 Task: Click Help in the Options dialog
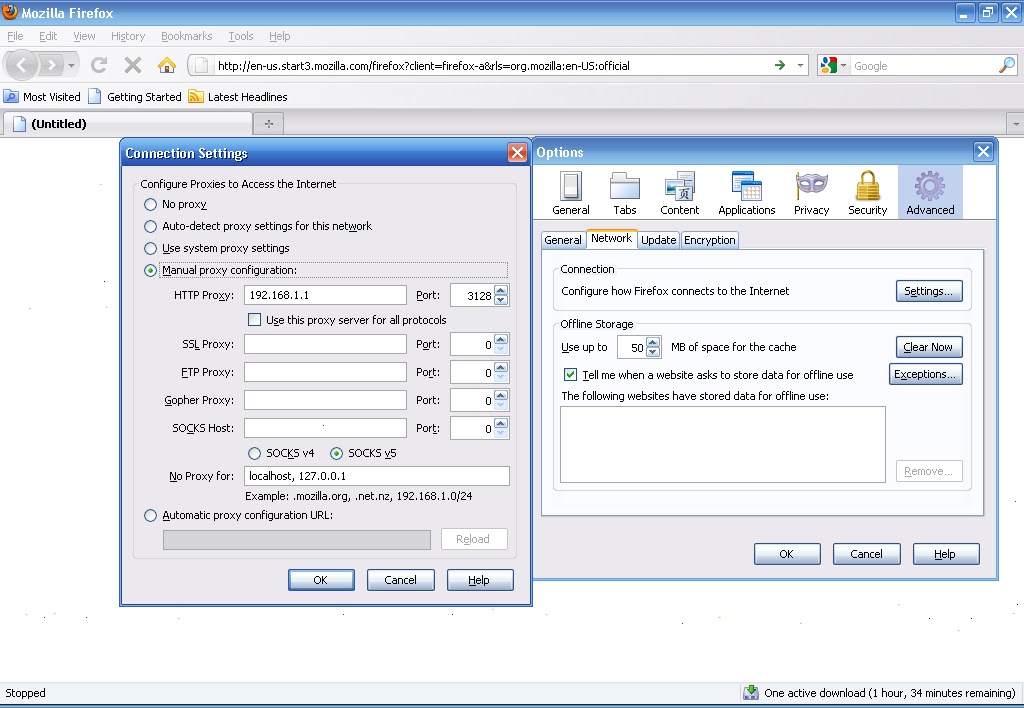946,554
